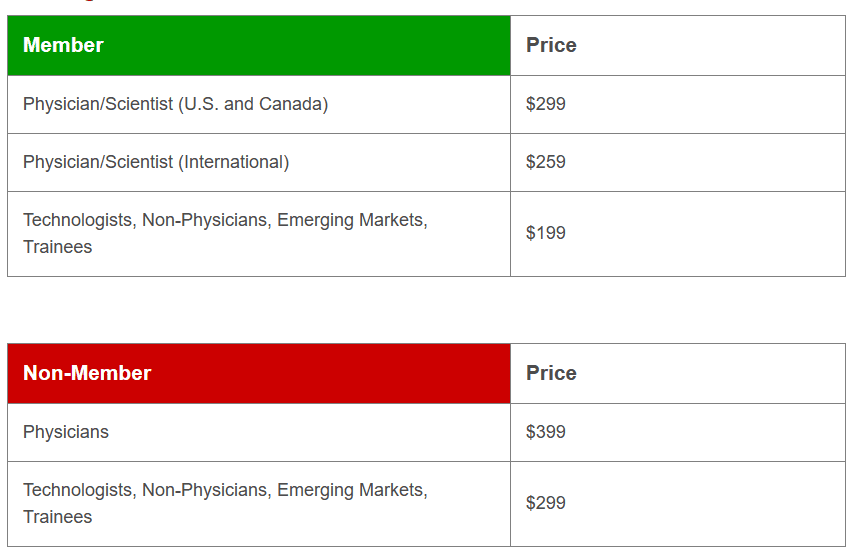The width and height of the screenshot is (849, 548).
Task: Click the $259 International price
Action: [x=546, y=162]
